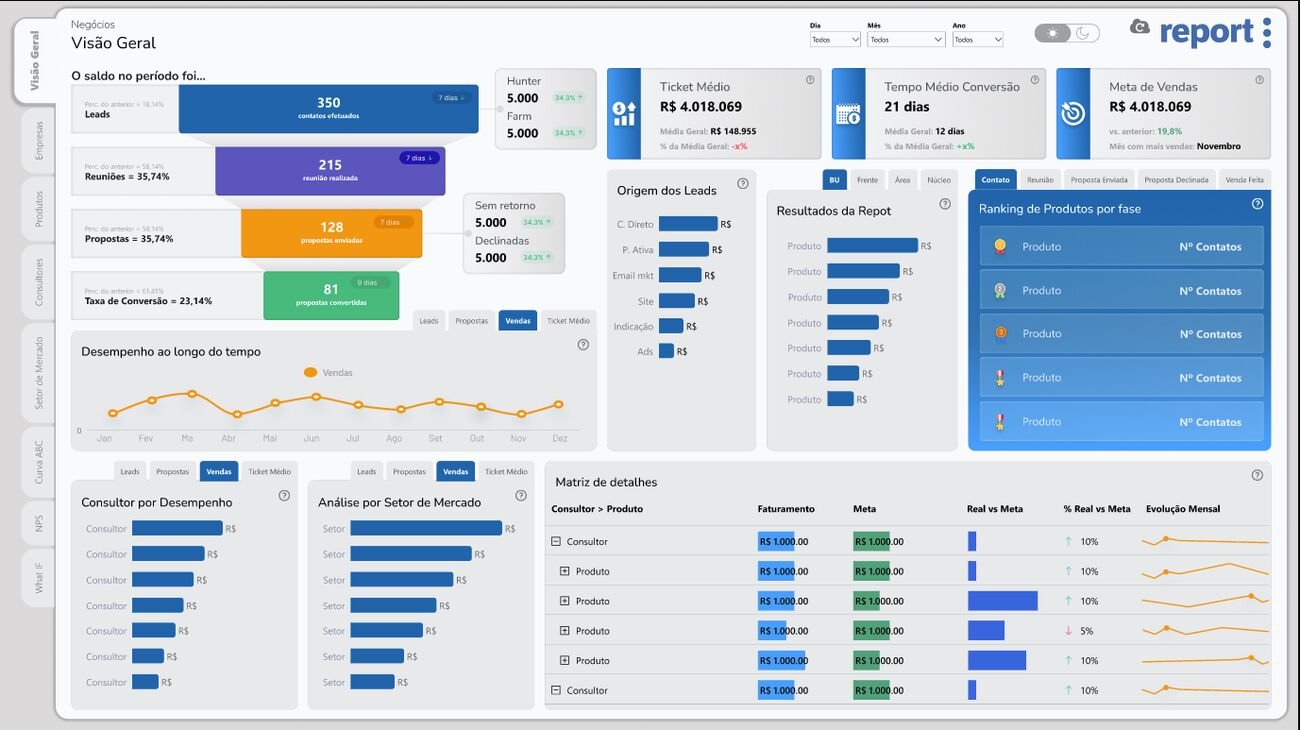This screenshot has height=730, width=1300.
Task: Click the 215 reunião realizada funnel stage
Action: (330, 170)
